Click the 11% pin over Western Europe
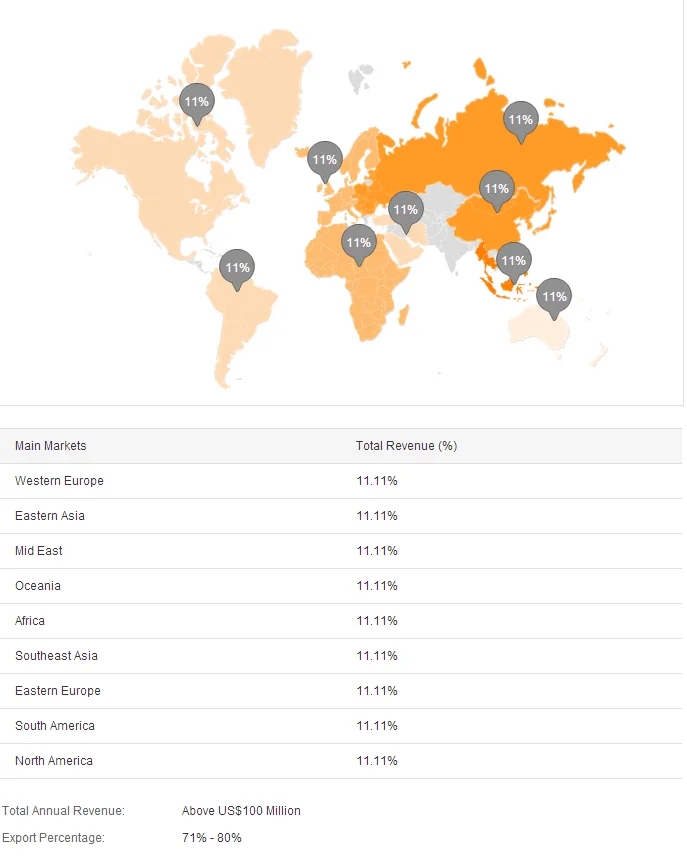687x860 pixels. (324, 159)
